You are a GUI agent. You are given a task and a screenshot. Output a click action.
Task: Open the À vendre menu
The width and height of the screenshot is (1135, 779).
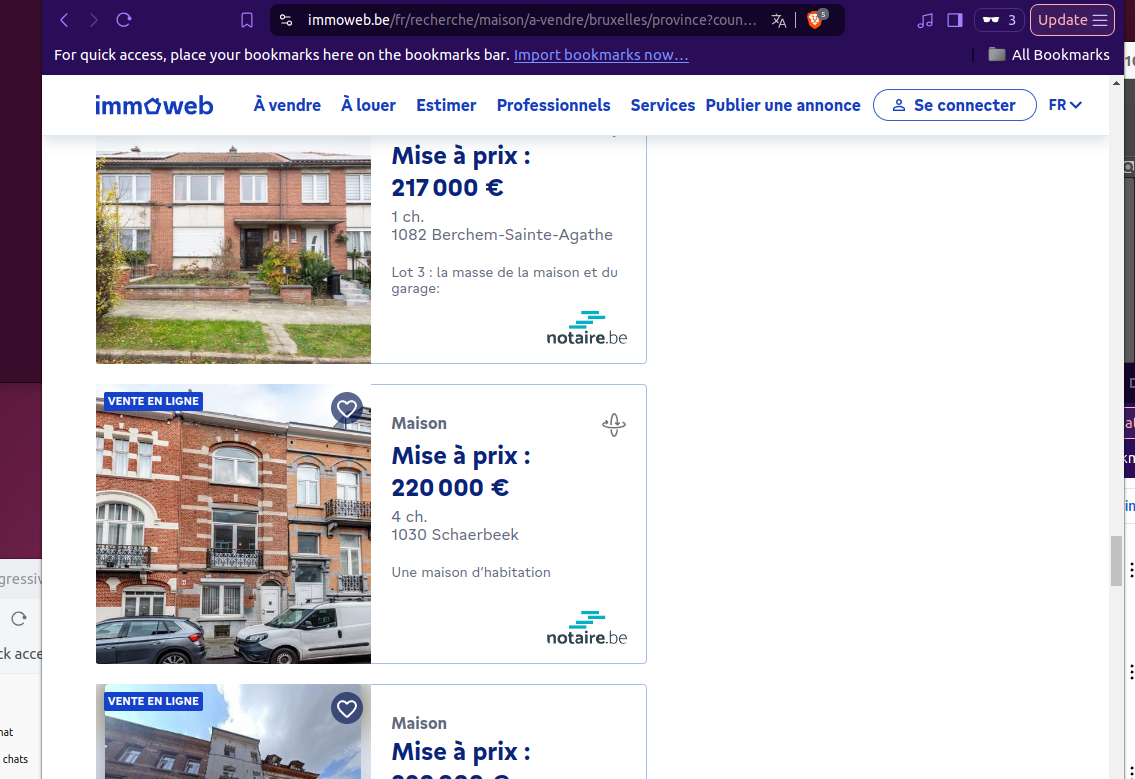(287, 105)
